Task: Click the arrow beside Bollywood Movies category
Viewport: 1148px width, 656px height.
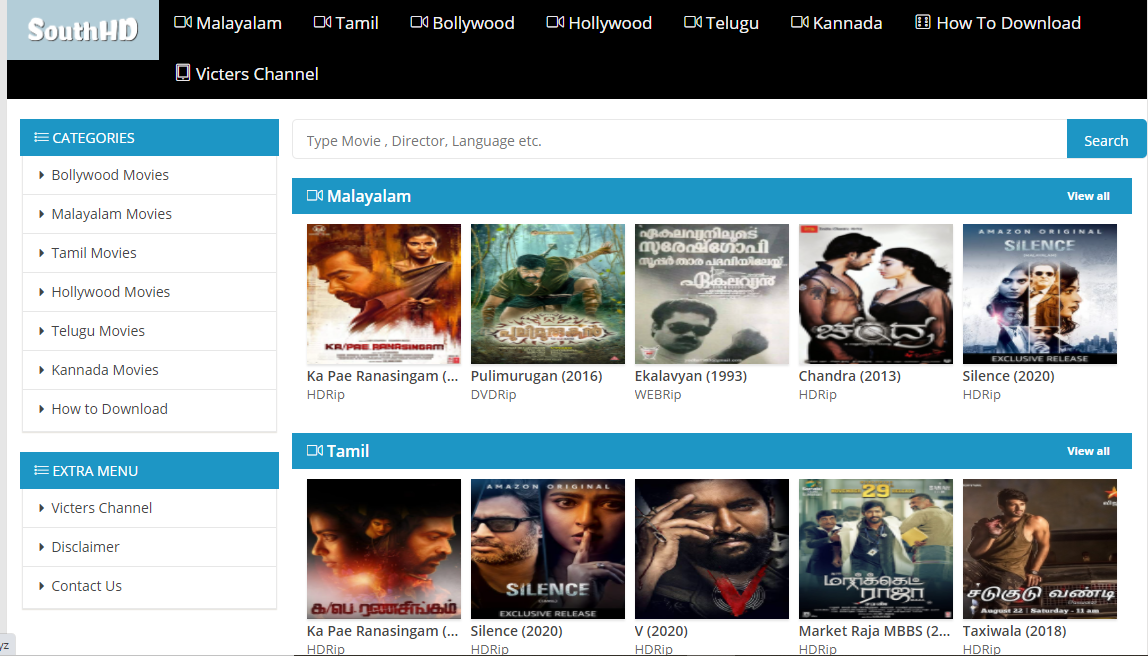Action: 42,175
